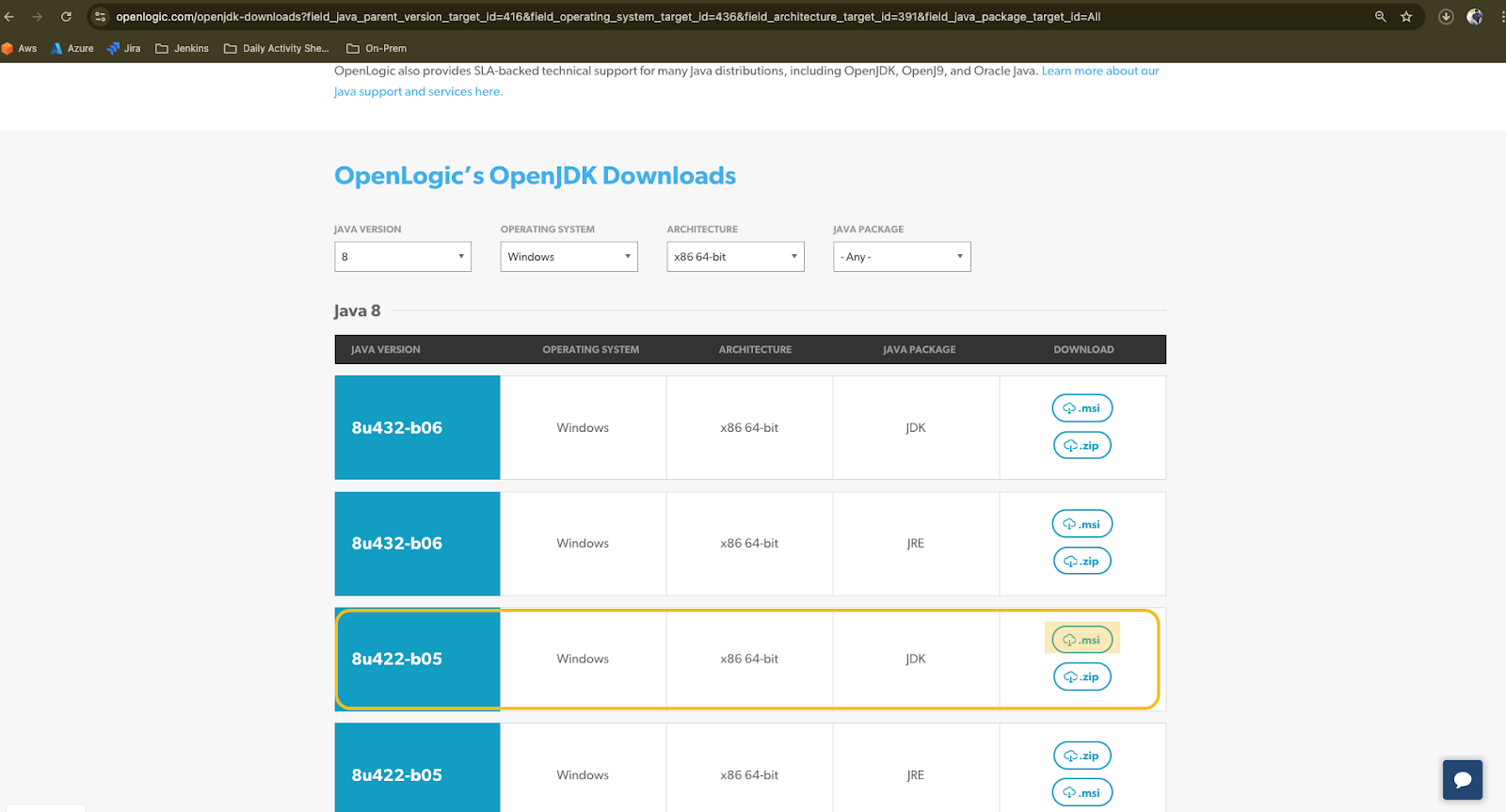Image resolution: width=1506 pixels, height=812 pixels.
Task: Open the Jira bookmark
Action: pyautogui.click(x=124, y=48)
